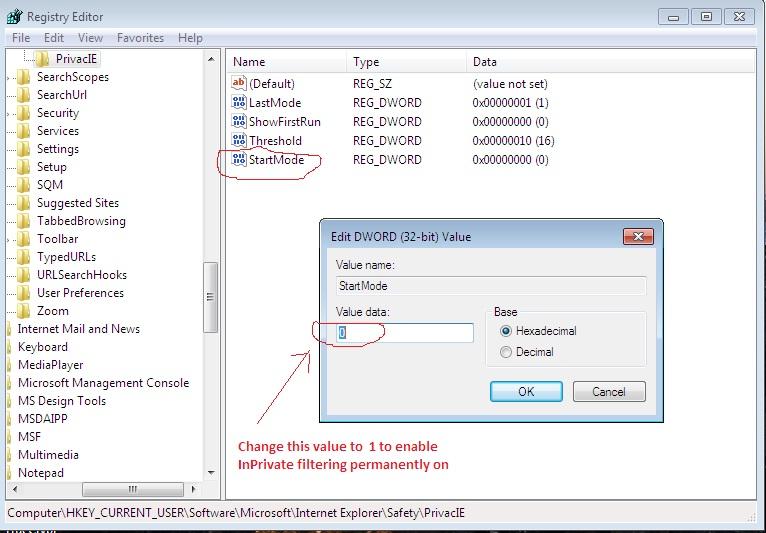
Task: Select the MediaPlayer key
Action: coord(50,365)
